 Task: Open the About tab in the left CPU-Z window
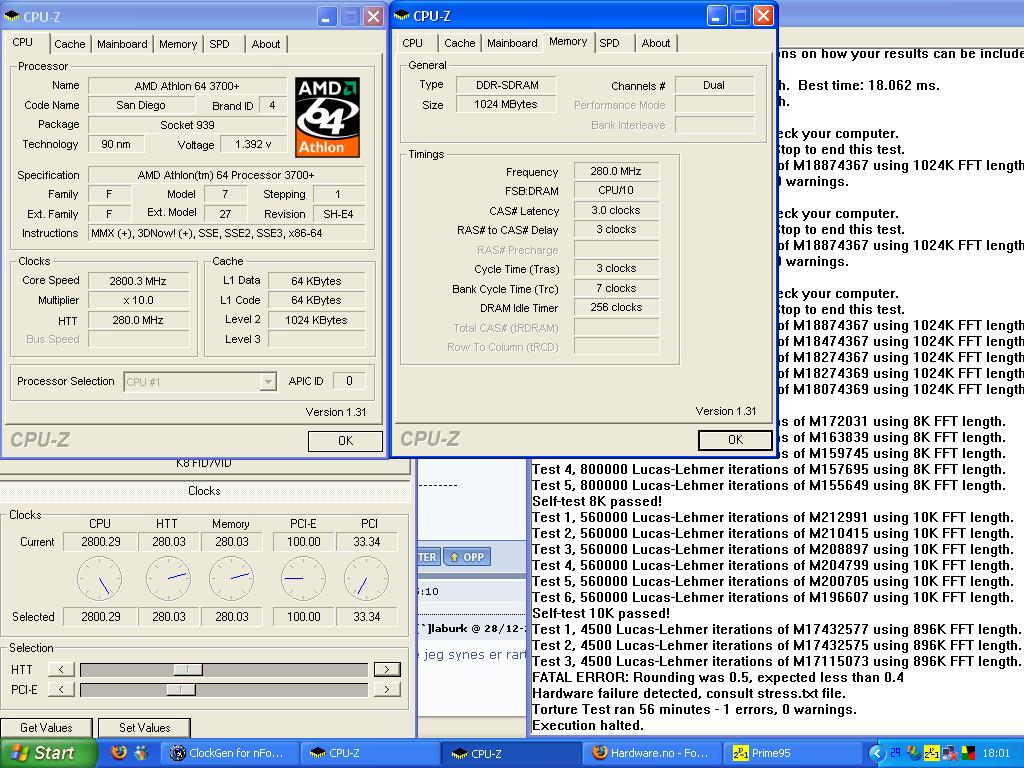coord(266,44)
